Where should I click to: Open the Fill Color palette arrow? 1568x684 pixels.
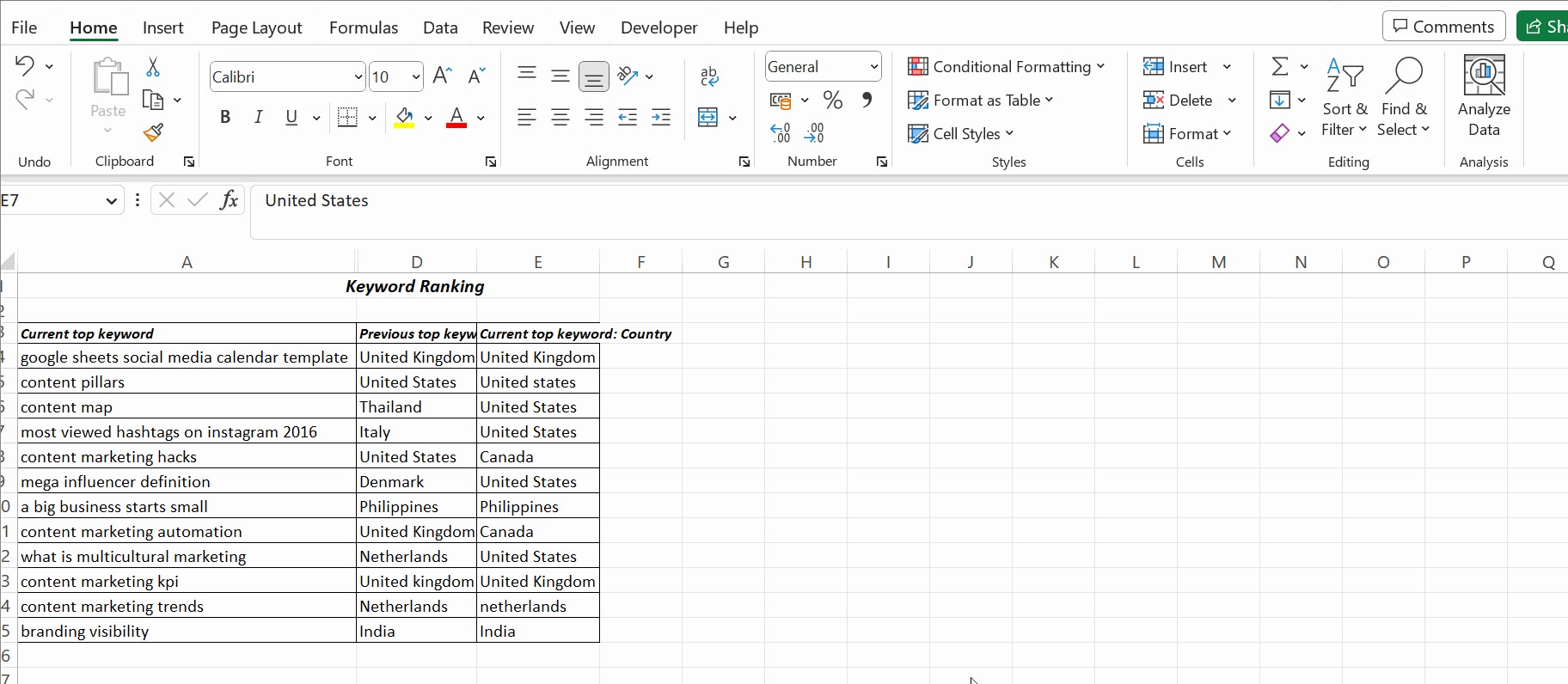pos(428,118)
